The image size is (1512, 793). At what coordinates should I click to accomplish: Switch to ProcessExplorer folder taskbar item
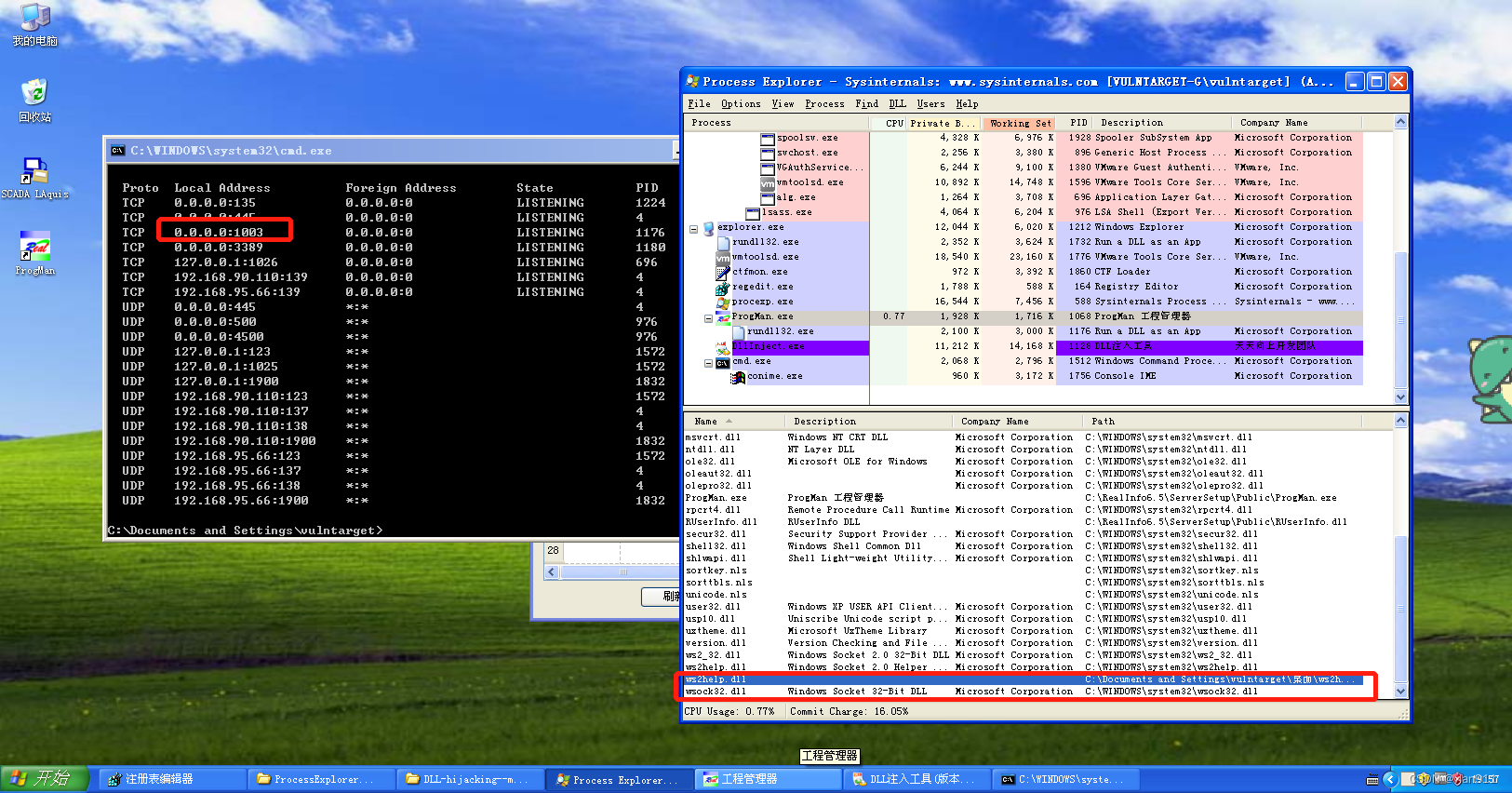point(320,779)
